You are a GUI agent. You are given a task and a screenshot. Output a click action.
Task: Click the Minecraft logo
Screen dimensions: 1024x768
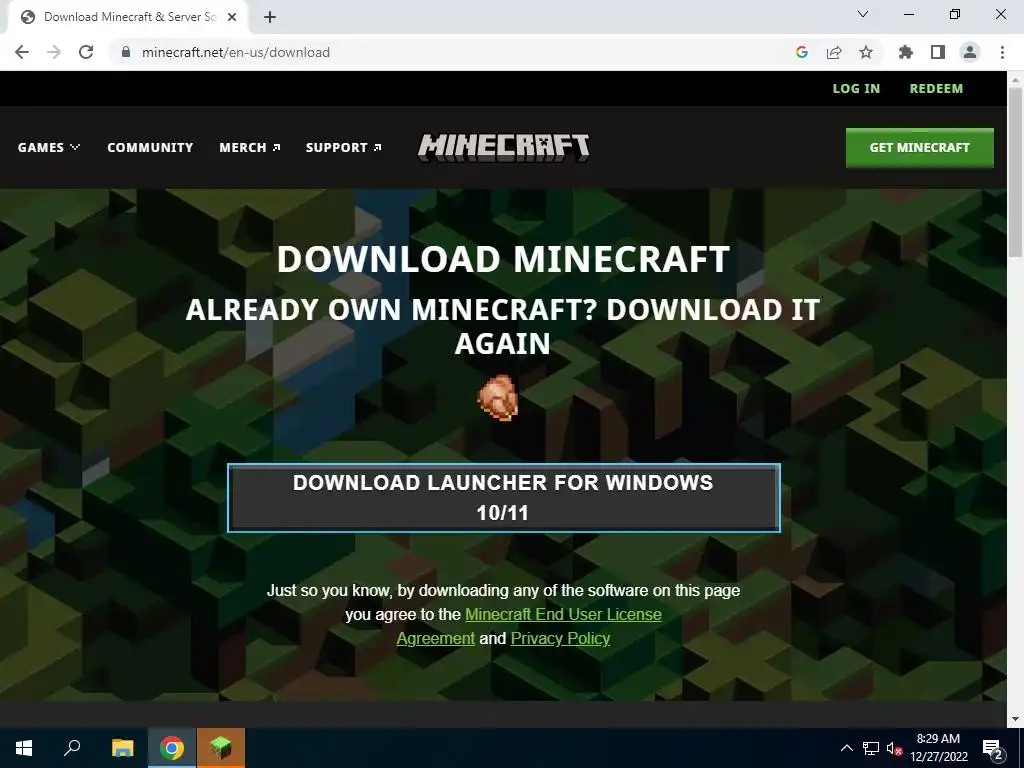coord(504,148)
